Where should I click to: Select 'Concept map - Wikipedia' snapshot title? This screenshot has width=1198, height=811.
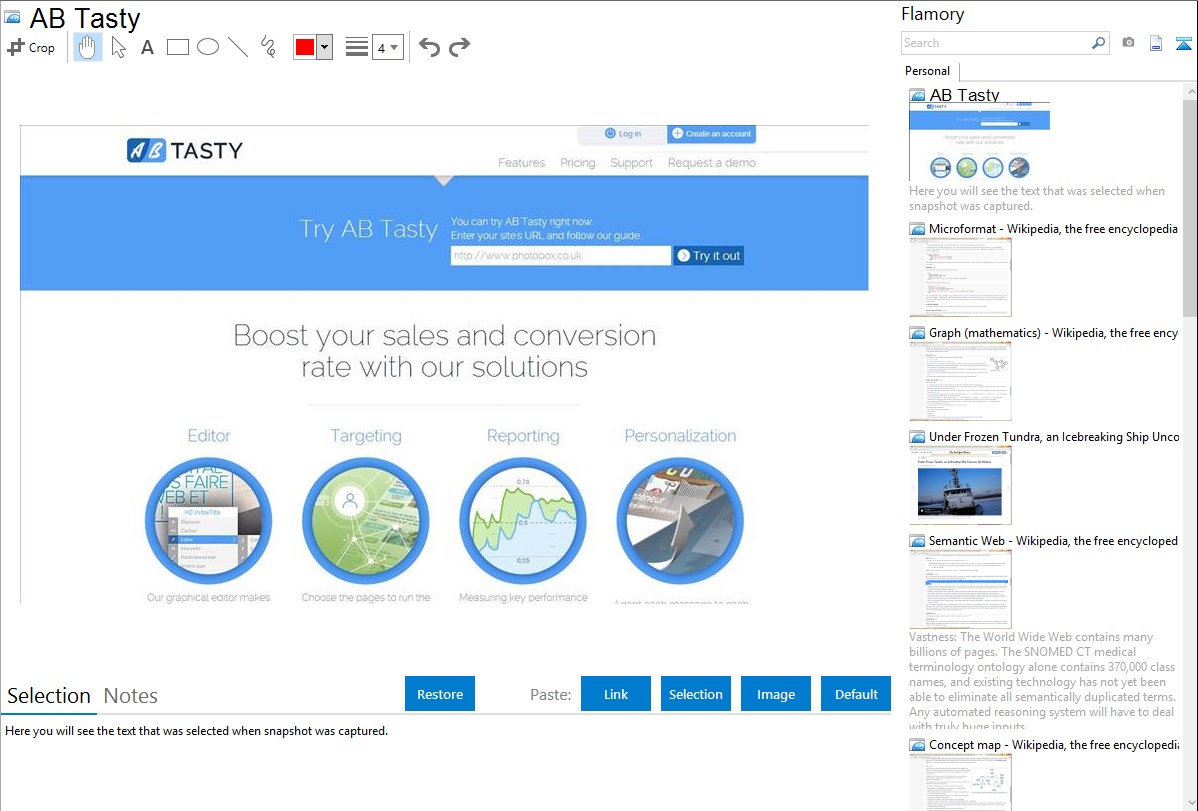pos(1053,744)
